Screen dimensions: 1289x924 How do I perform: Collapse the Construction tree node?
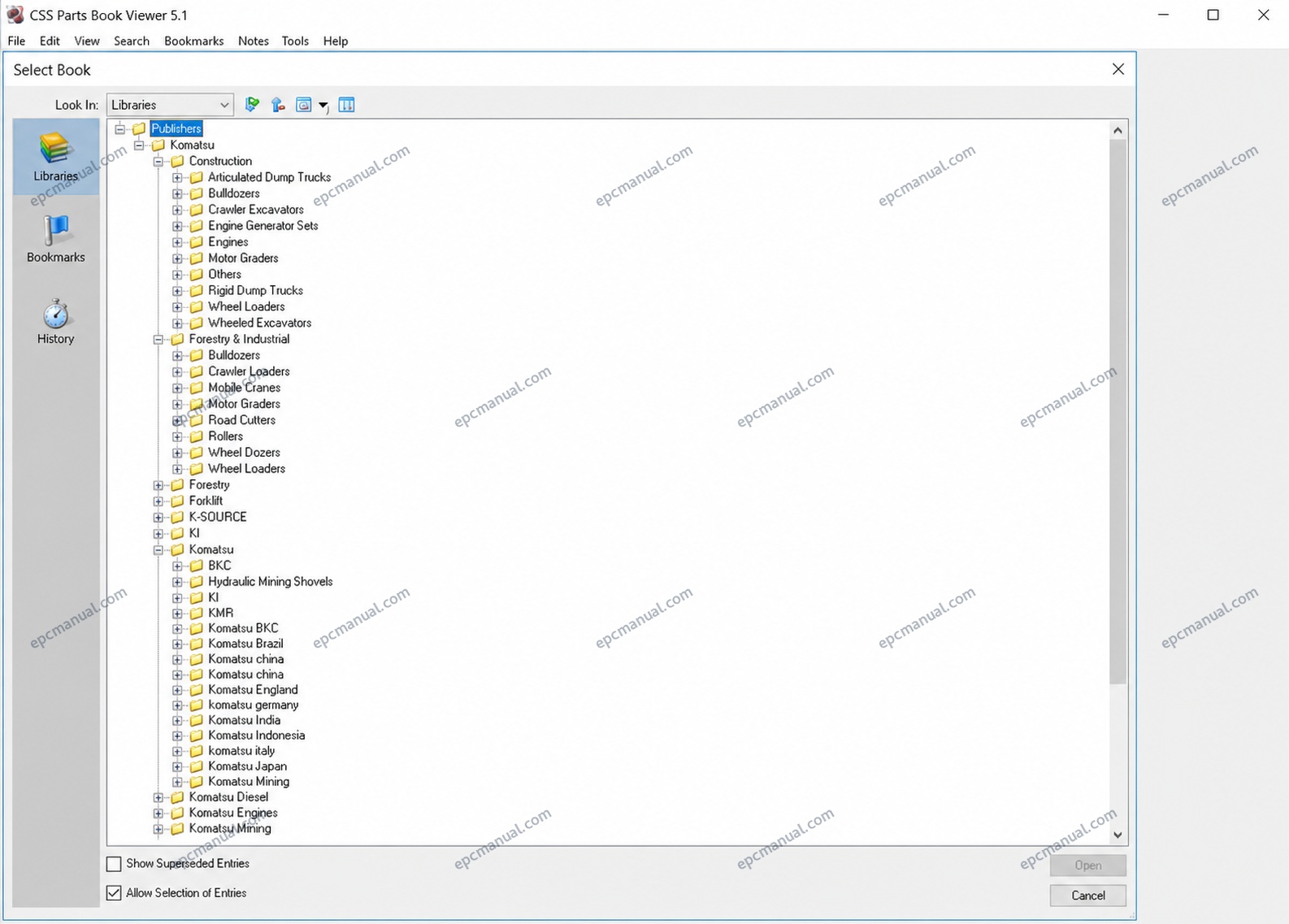click(x=158, y=161)
